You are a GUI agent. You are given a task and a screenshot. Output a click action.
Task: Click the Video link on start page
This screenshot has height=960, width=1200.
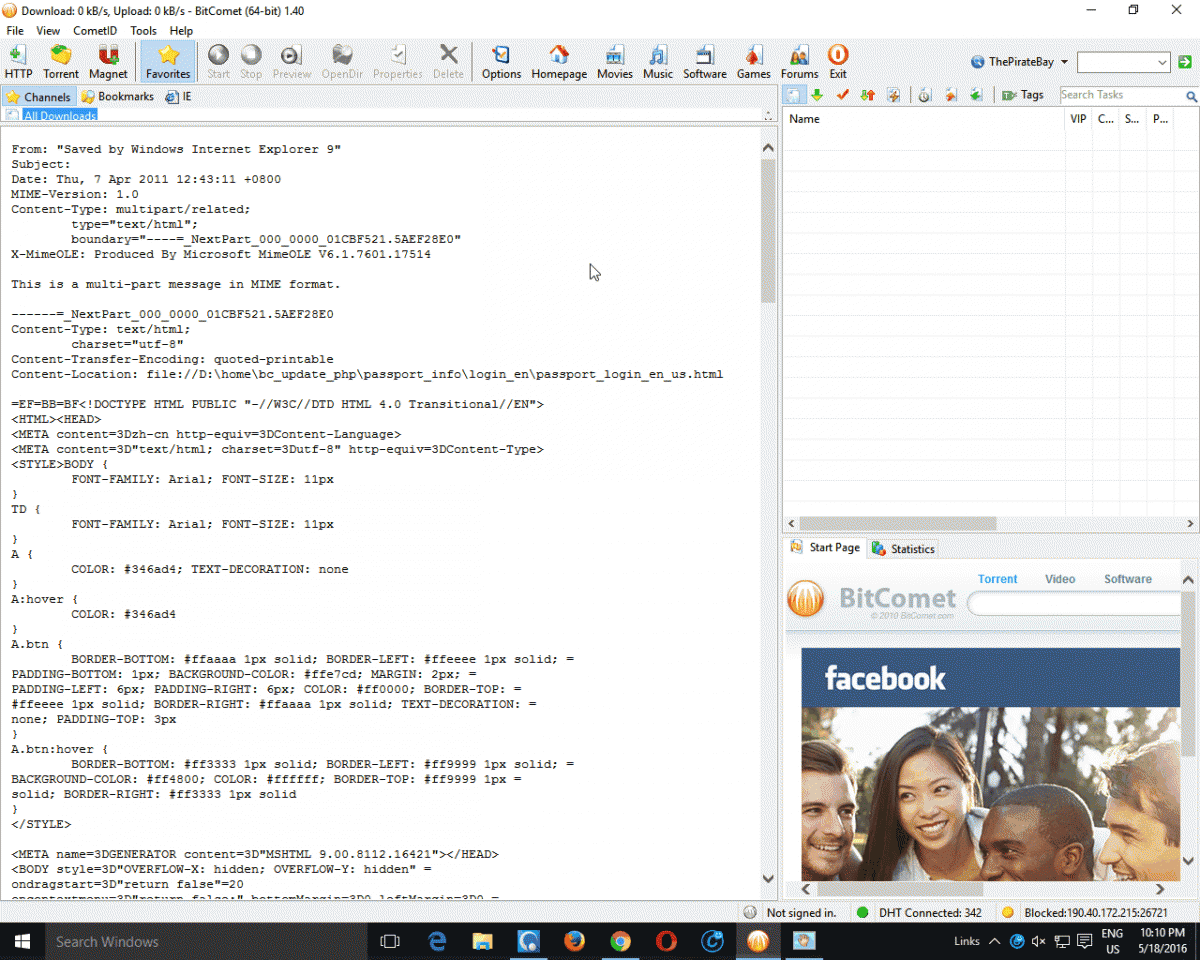coord(1060,579)
